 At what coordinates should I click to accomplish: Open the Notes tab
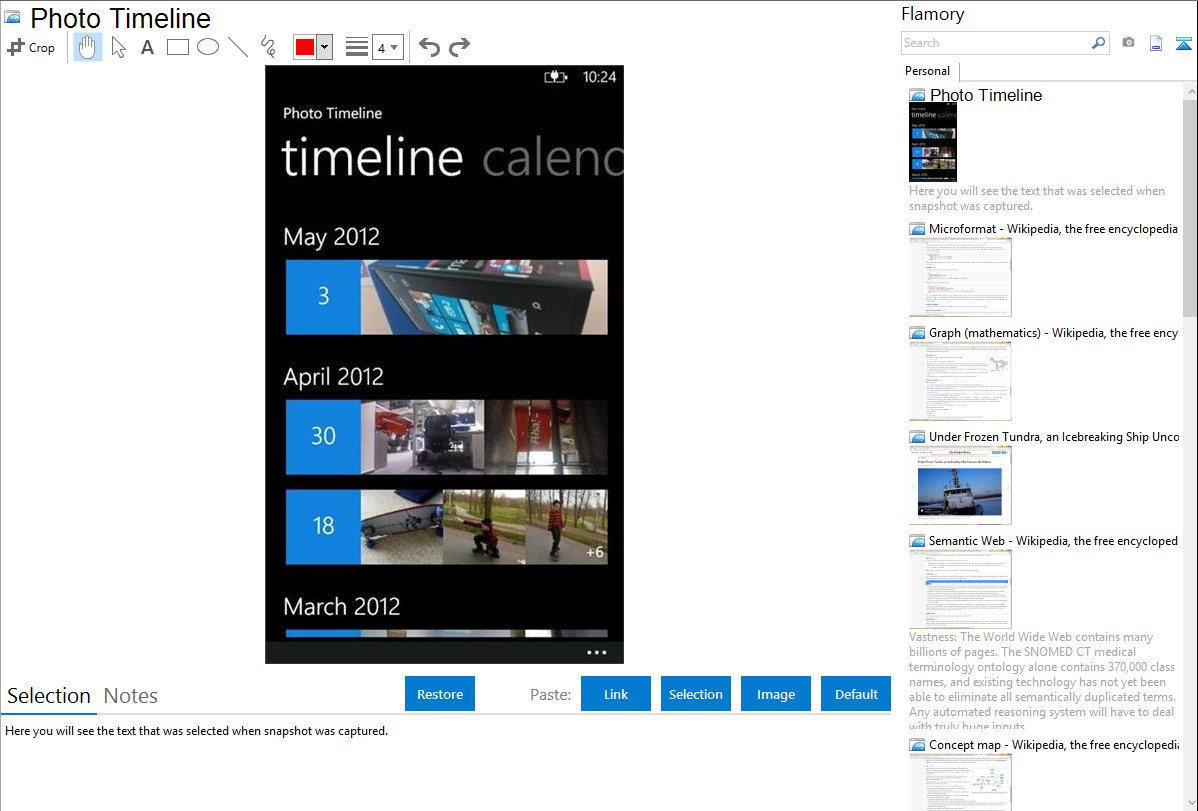(x=131, y=696)
